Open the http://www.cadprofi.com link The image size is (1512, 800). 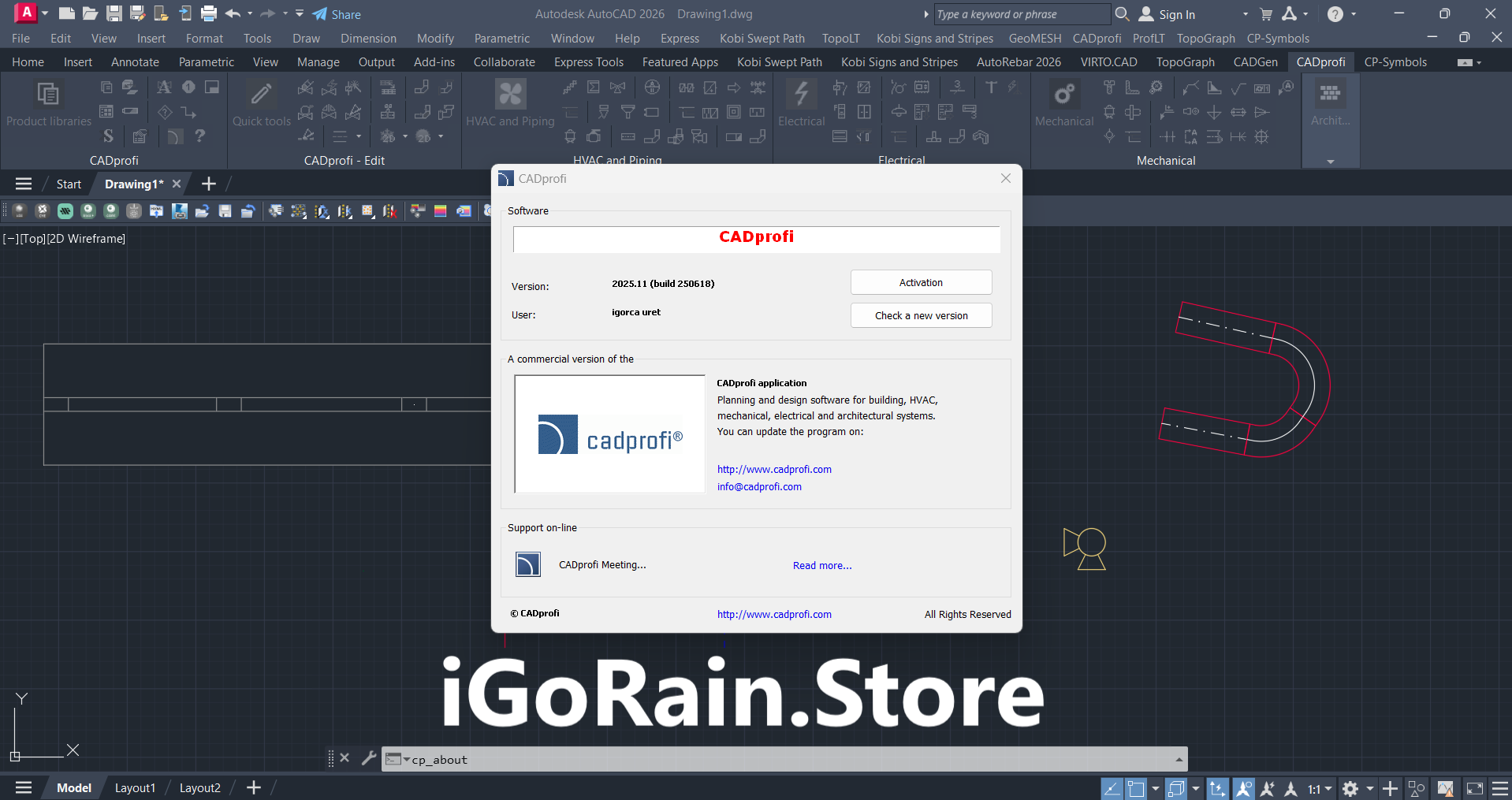click(x=773, y=469)
